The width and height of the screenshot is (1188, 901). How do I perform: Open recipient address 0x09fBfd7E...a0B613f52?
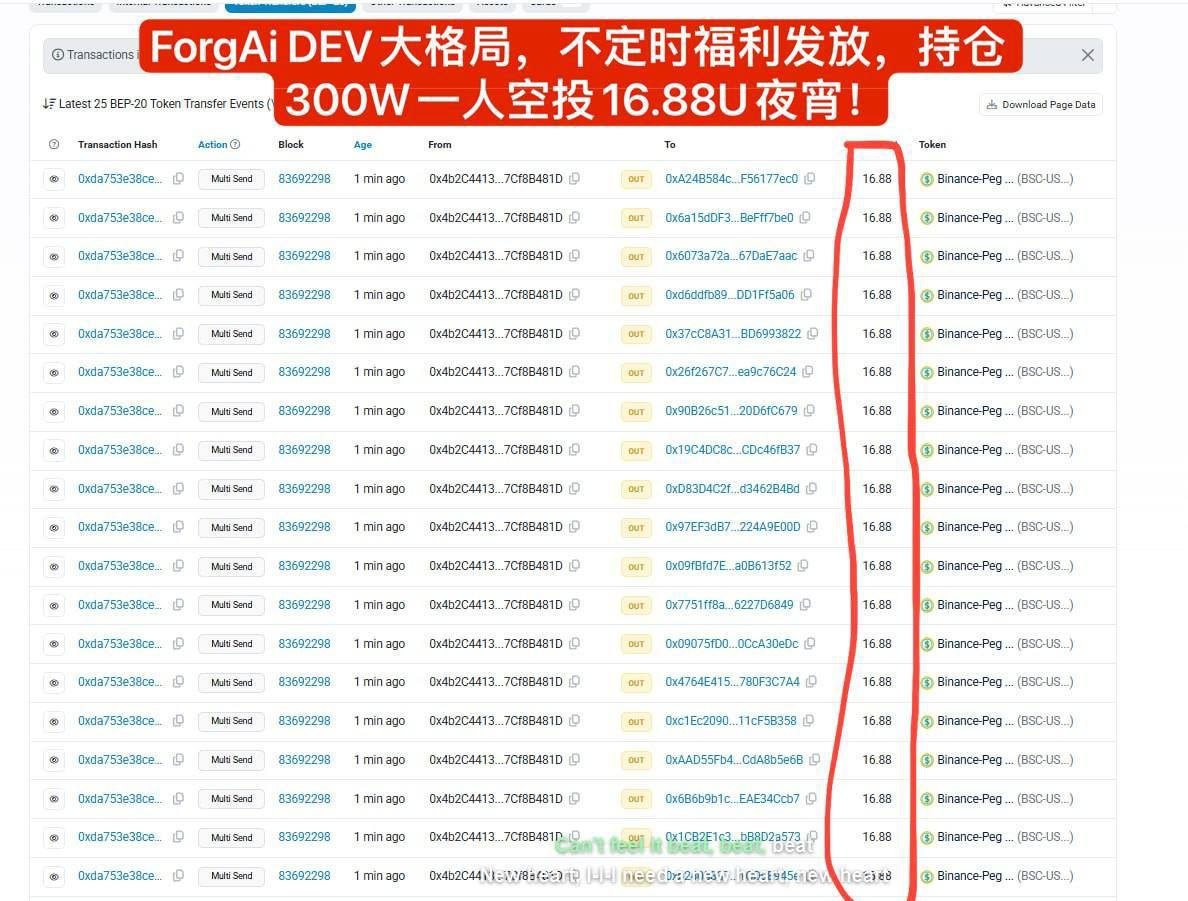point(728,566)
